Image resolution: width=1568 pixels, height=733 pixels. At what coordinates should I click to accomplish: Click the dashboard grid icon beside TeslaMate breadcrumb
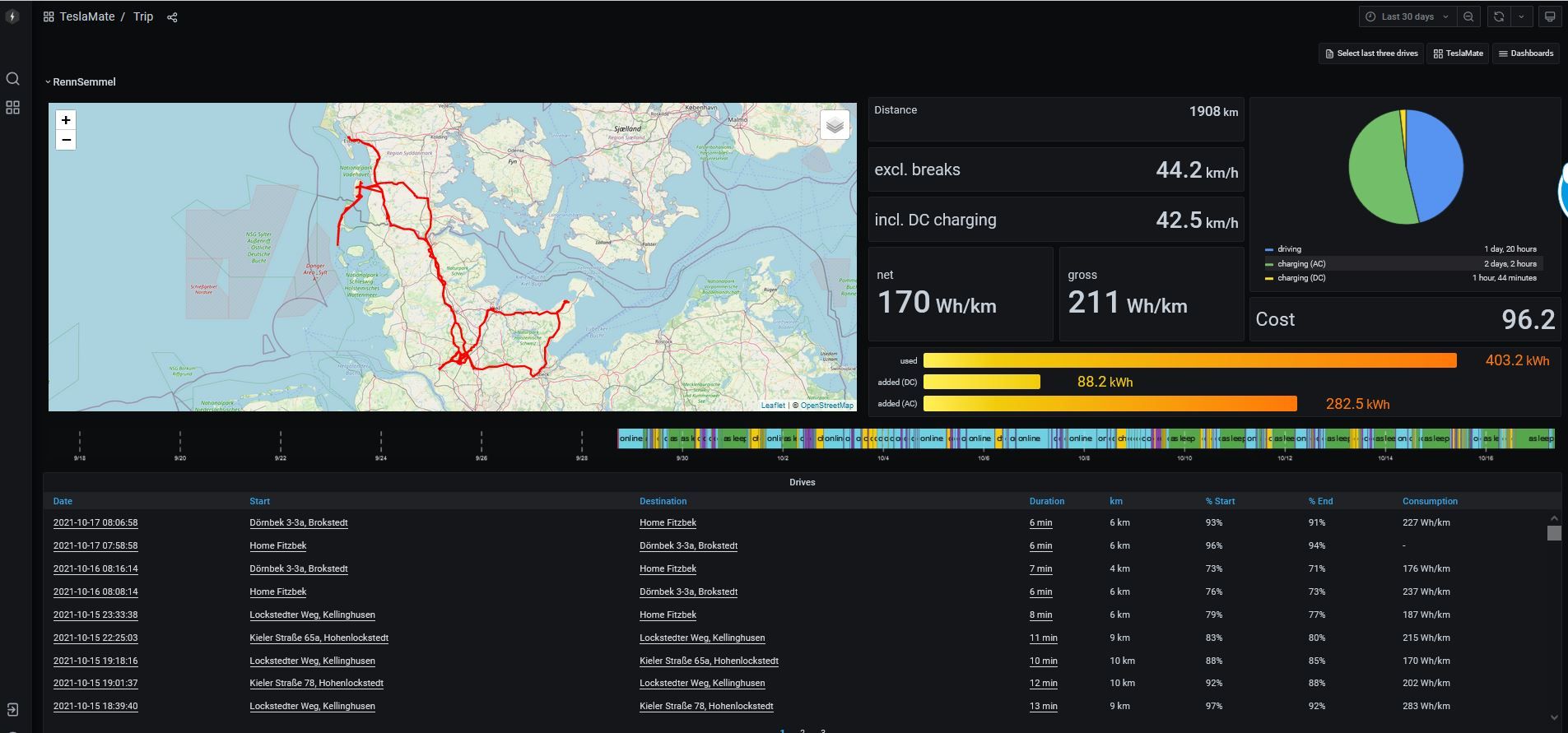click(49, 17)
